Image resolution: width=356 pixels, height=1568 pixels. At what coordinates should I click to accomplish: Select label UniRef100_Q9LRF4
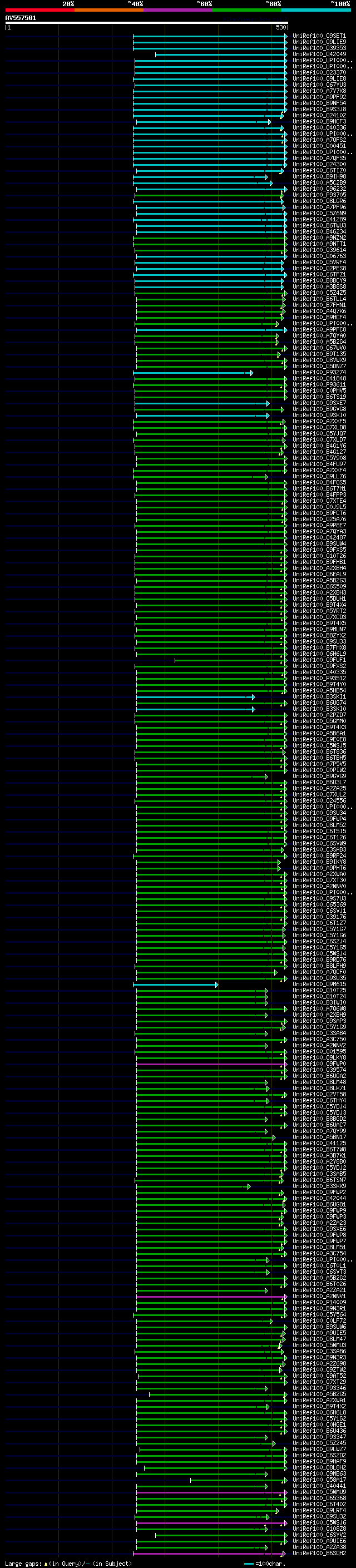click(x=319, y=1511)
